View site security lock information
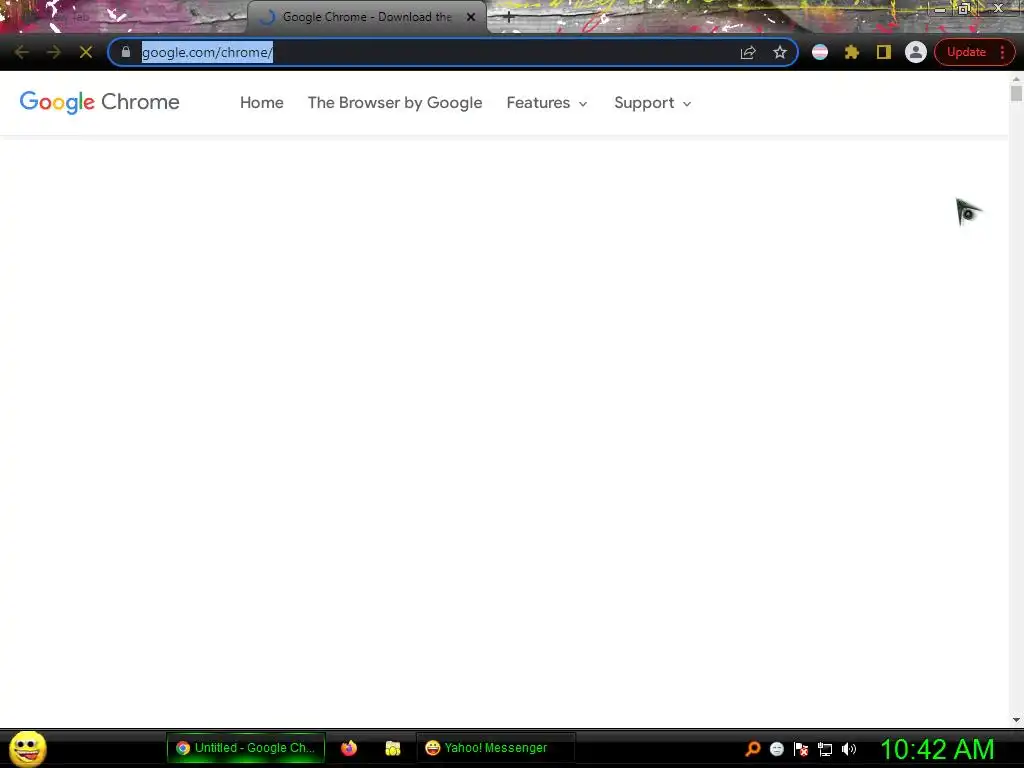Viewport: 1024px width, 768px height. click(126, 52)
